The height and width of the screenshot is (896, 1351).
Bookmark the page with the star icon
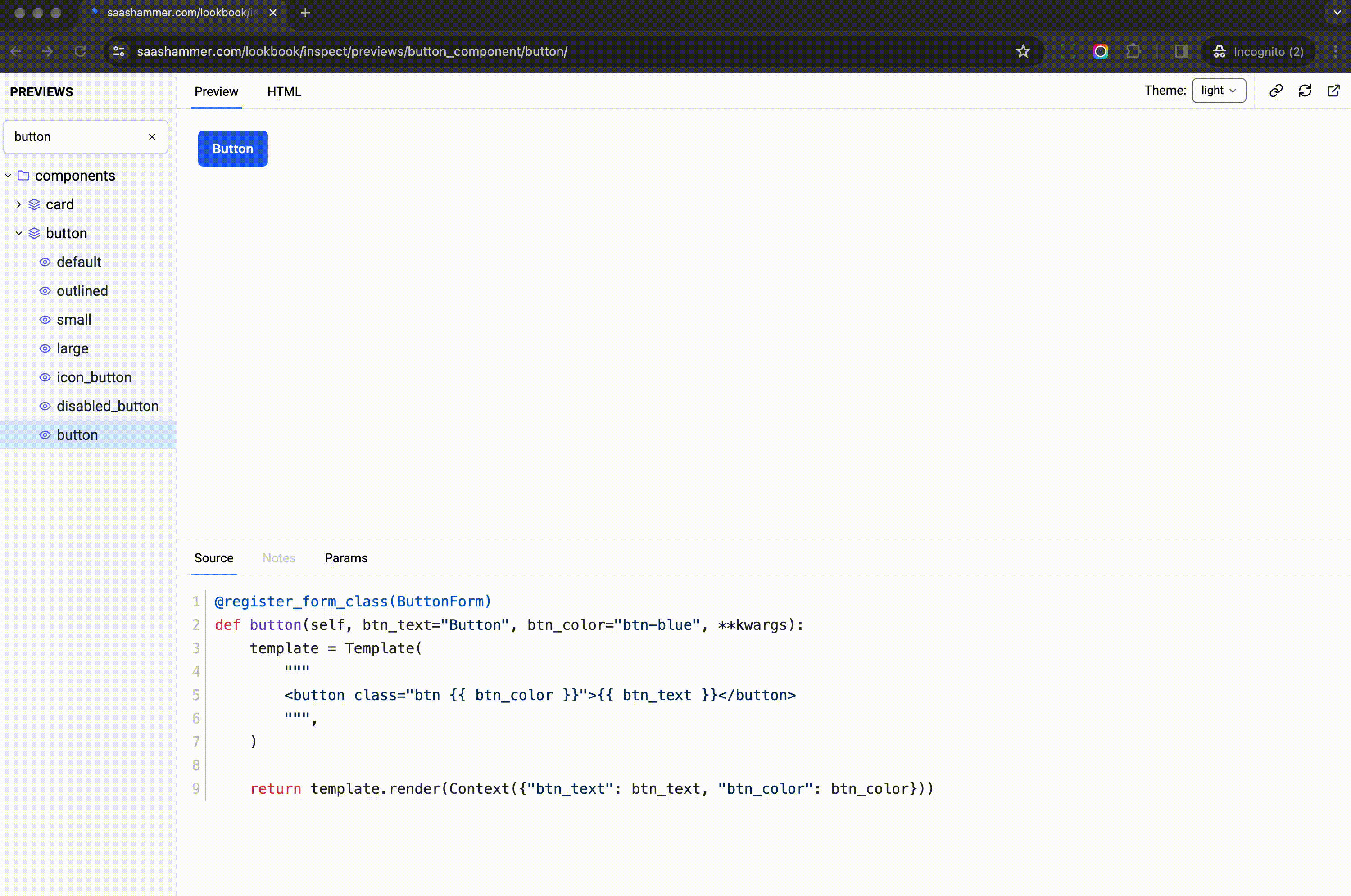pyautogui.click(x=1023, y=51)
